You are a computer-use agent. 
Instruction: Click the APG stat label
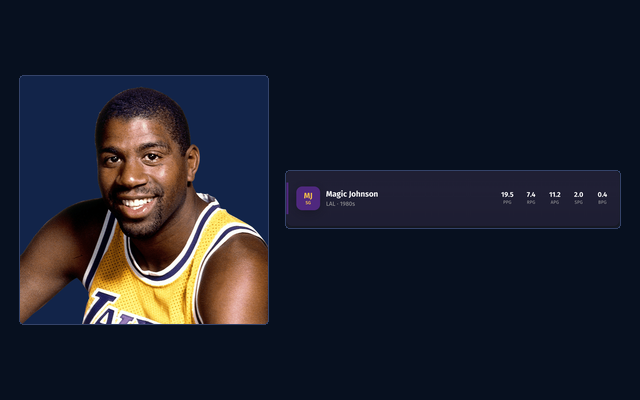555,202
